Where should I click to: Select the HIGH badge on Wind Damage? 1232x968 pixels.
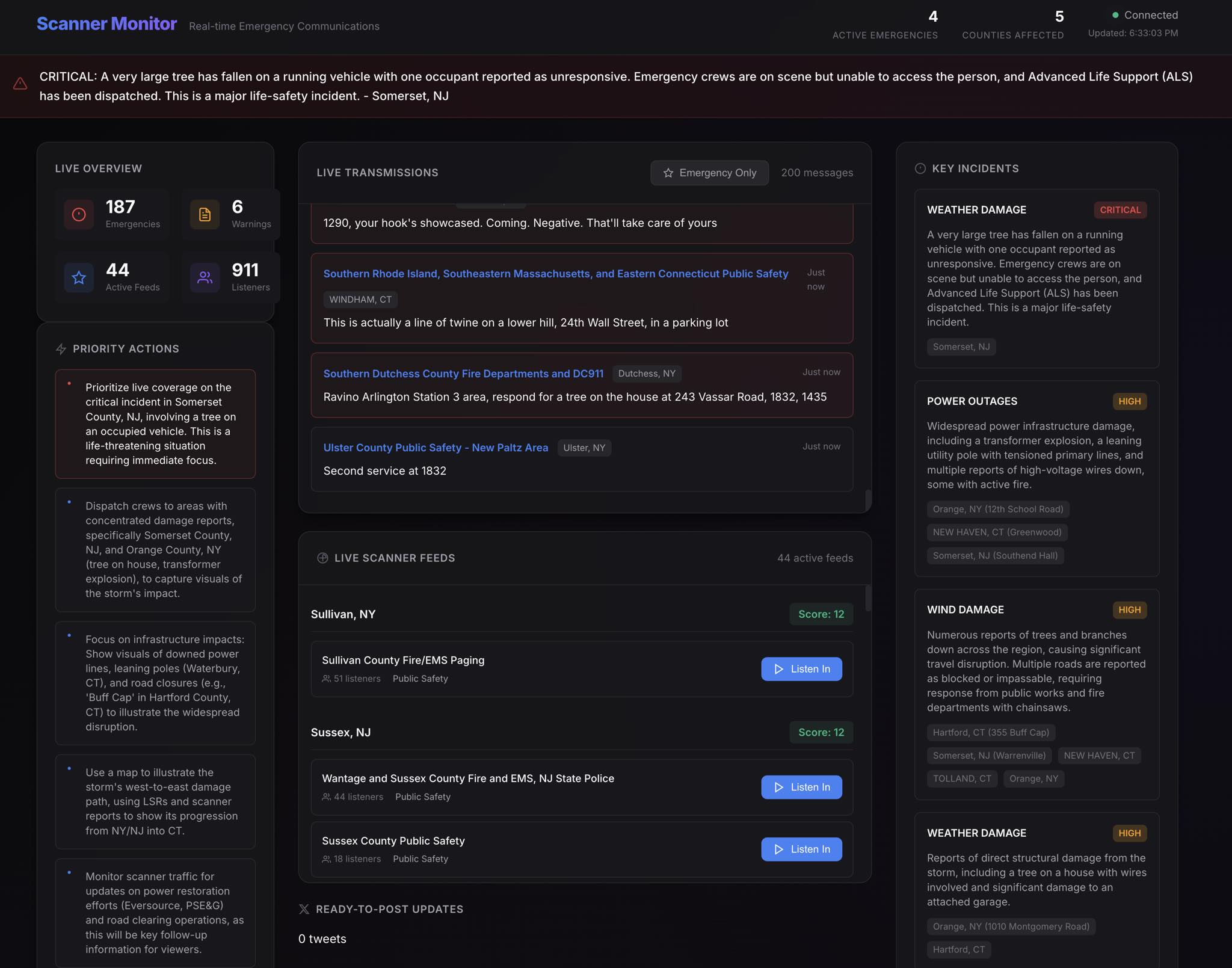click(1129, 610)
